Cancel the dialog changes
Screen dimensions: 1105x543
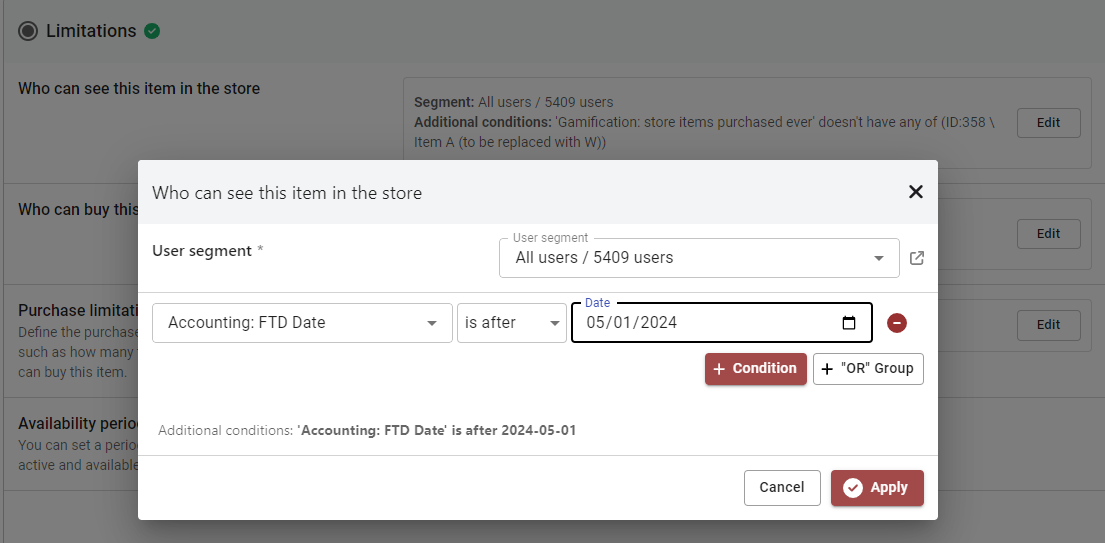pos(781,488)
